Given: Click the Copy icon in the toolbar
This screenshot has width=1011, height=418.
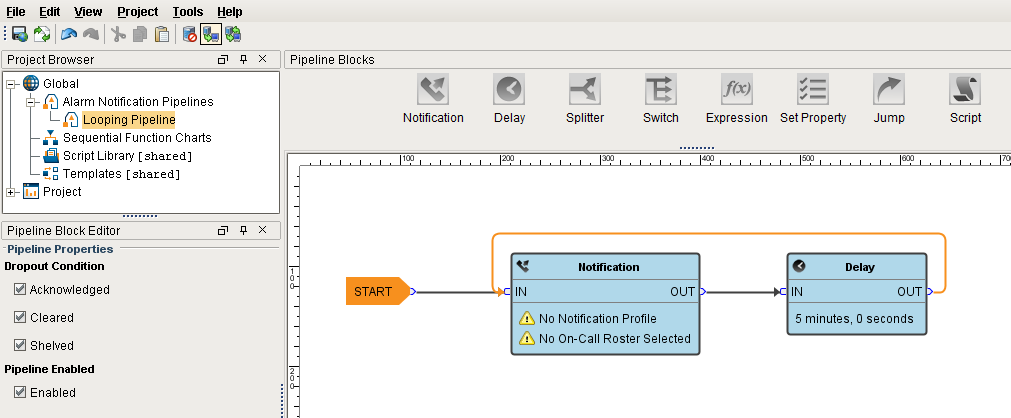Looking at the screenshot, I should 140,34.
